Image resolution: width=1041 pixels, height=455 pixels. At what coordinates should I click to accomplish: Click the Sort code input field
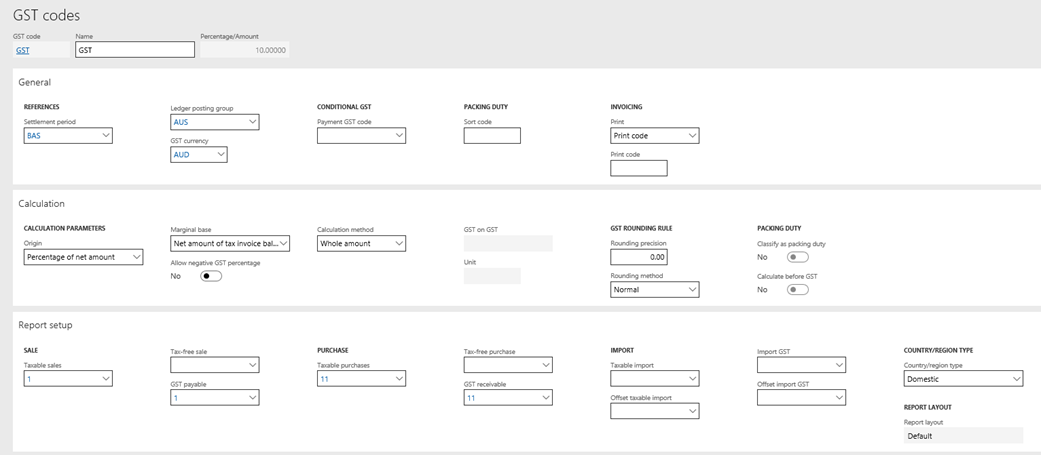(x=492, y=136)
